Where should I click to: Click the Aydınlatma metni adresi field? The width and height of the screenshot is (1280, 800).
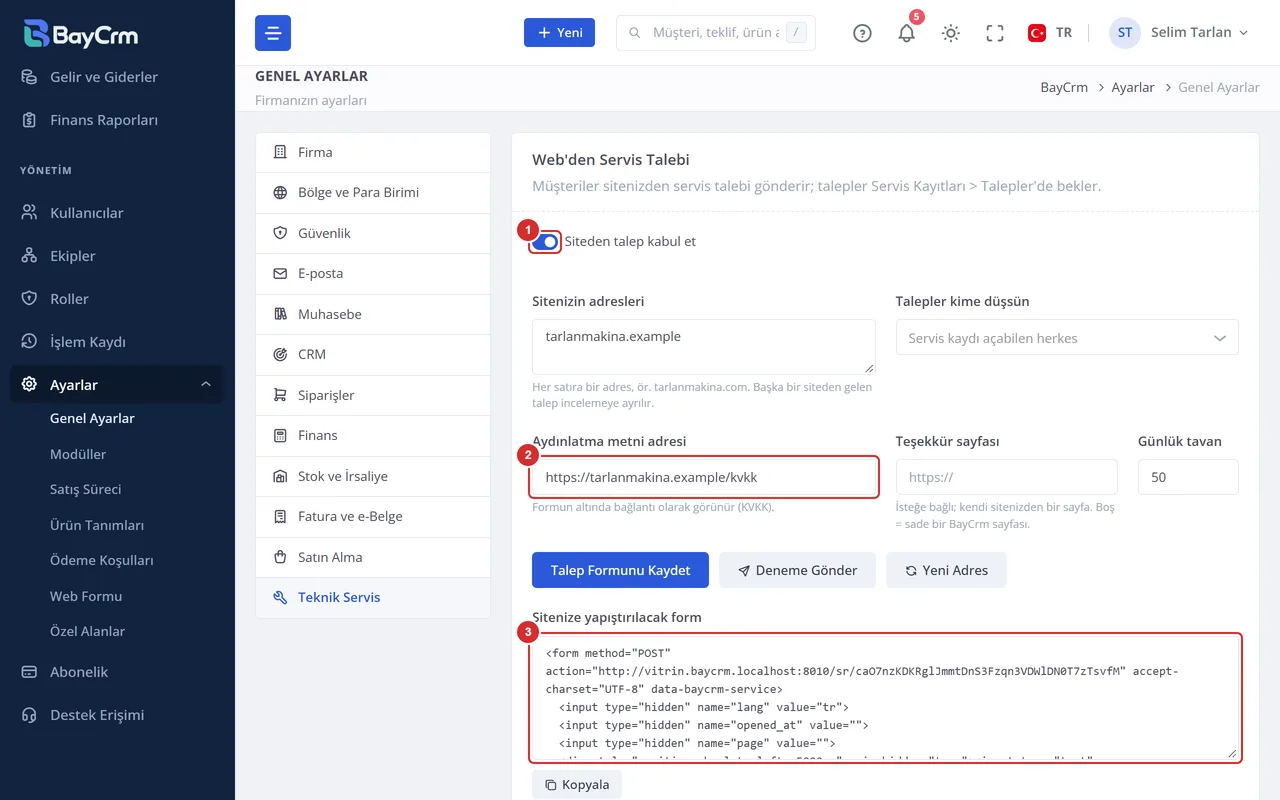[x=704, y=477]
